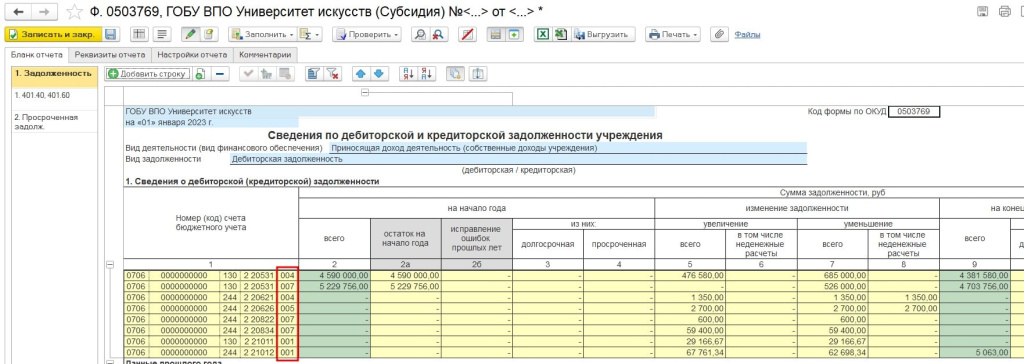Sort descending with the Я-А down icon
The width and height of the screenshot is (1024, 364).
pos(426,74)
